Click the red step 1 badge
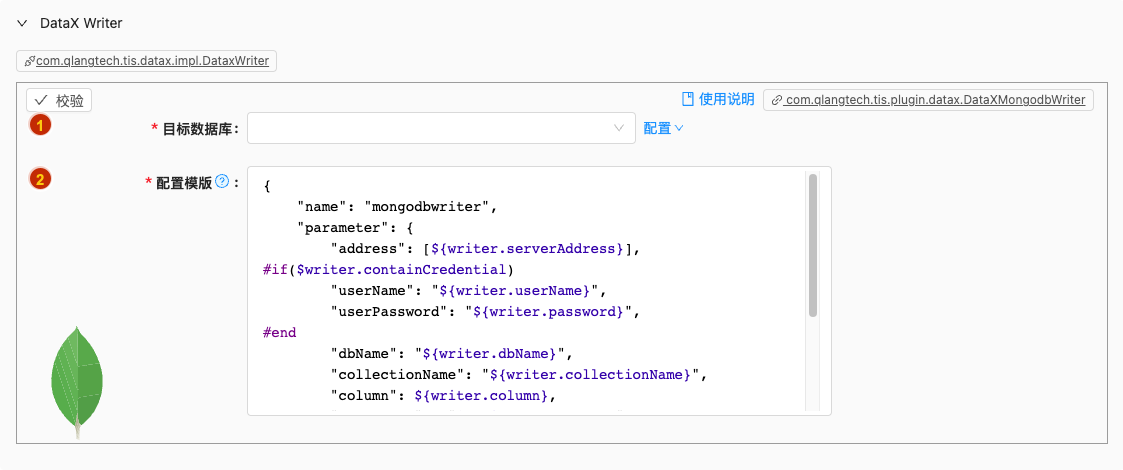 39,126
